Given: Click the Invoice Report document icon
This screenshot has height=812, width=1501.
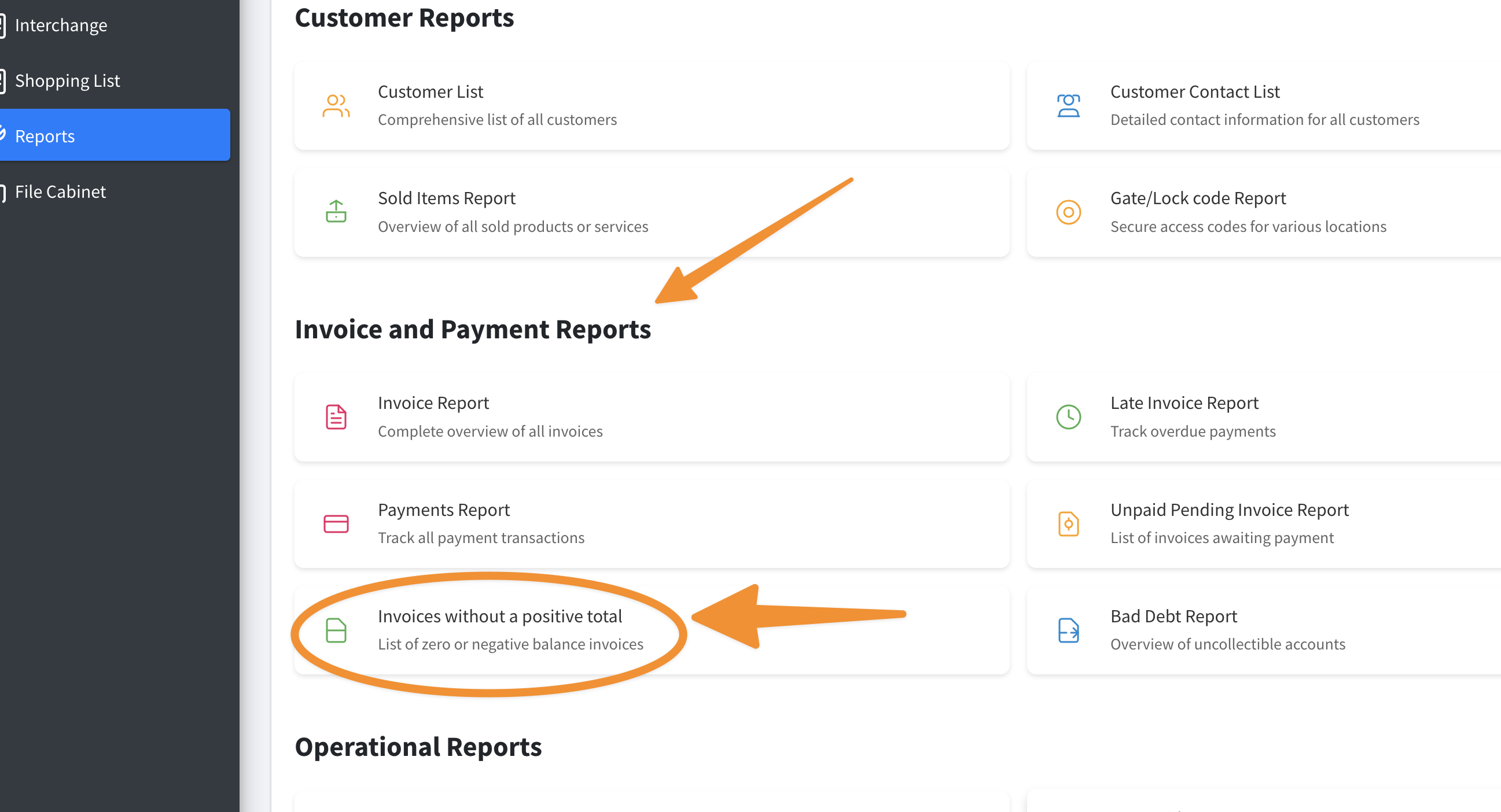Looking at the screenshot, I should (x=336, y=417).
